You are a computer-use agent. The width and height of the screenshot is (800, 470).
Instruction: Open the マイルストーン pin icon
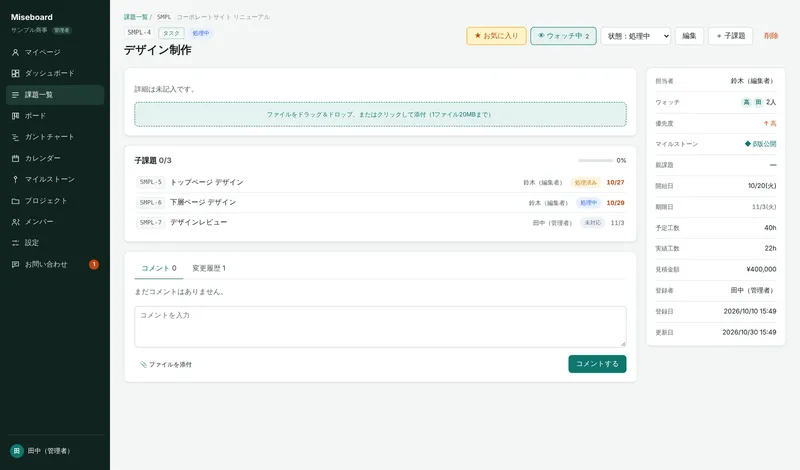[15, 179]
